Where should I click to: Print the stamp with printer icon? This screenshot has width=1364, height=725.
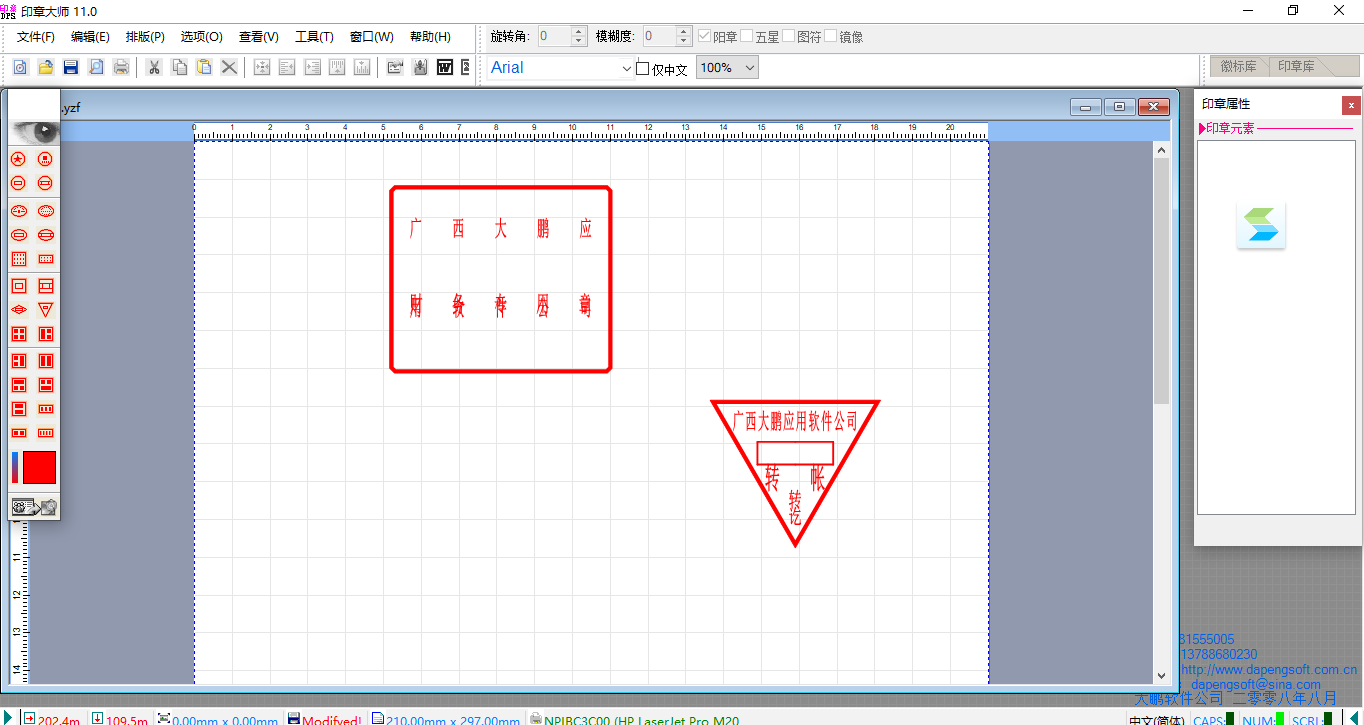tap(121, 67)
